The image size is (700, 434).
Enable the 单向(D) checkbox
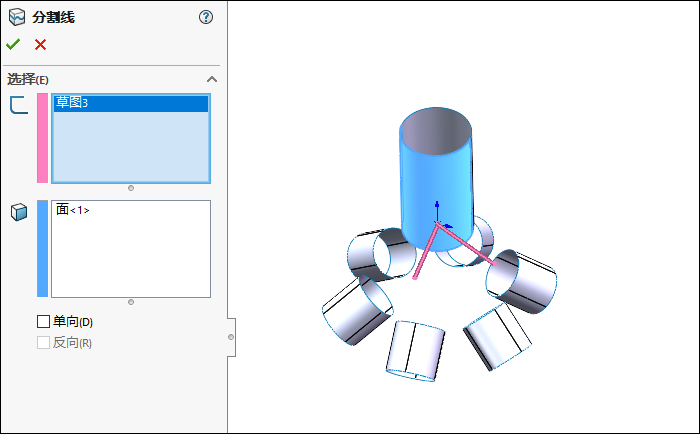tap(43, 321)
